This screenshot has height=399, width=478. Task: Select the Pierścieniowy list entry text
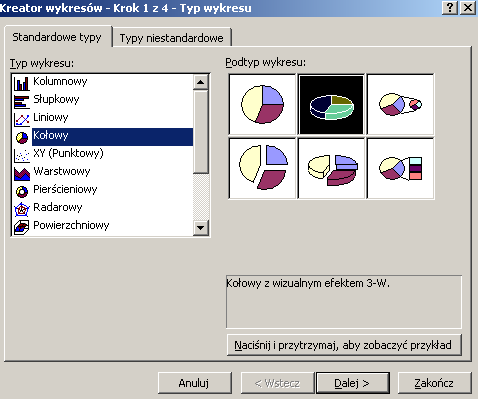pos(65,189)
